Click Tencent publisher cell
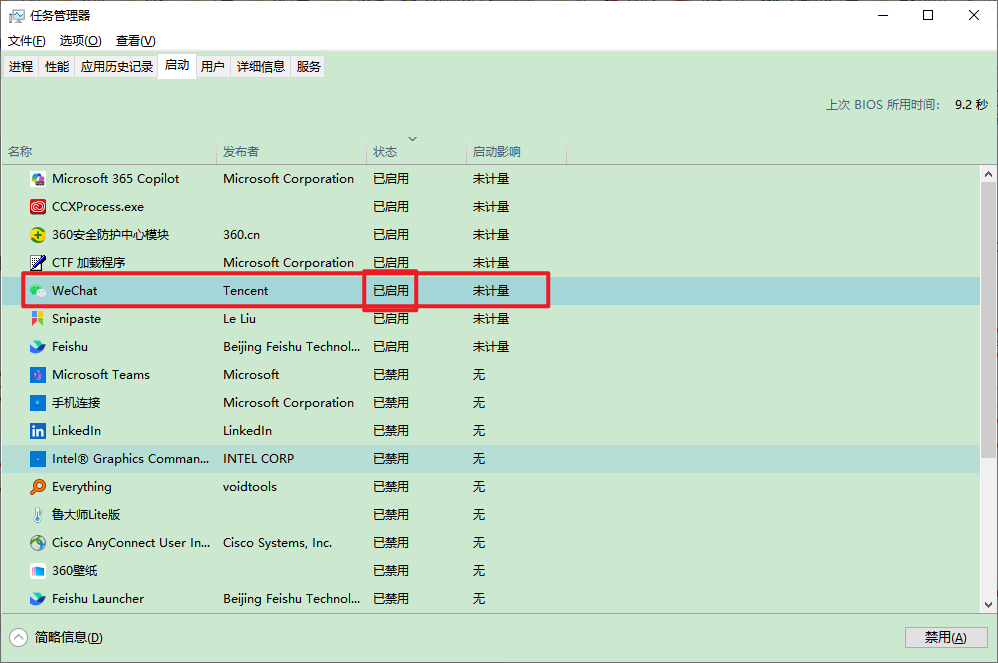The width and height of the screenshot is (998, 663). click(x=246, y=291)
